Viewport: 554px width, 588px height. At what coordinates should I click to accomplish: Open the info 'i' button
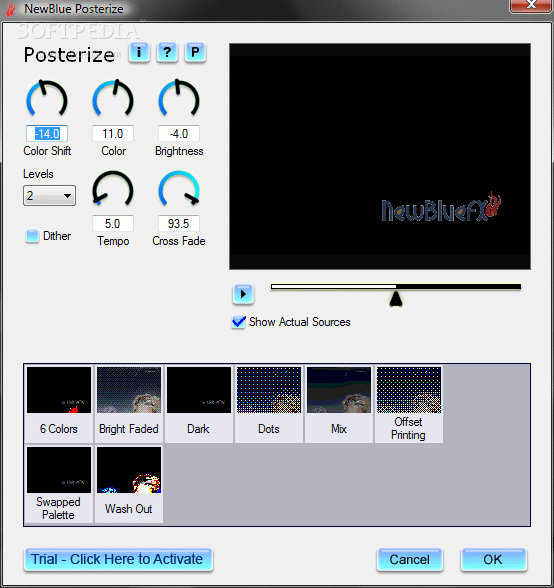click(x=139, y=52)
